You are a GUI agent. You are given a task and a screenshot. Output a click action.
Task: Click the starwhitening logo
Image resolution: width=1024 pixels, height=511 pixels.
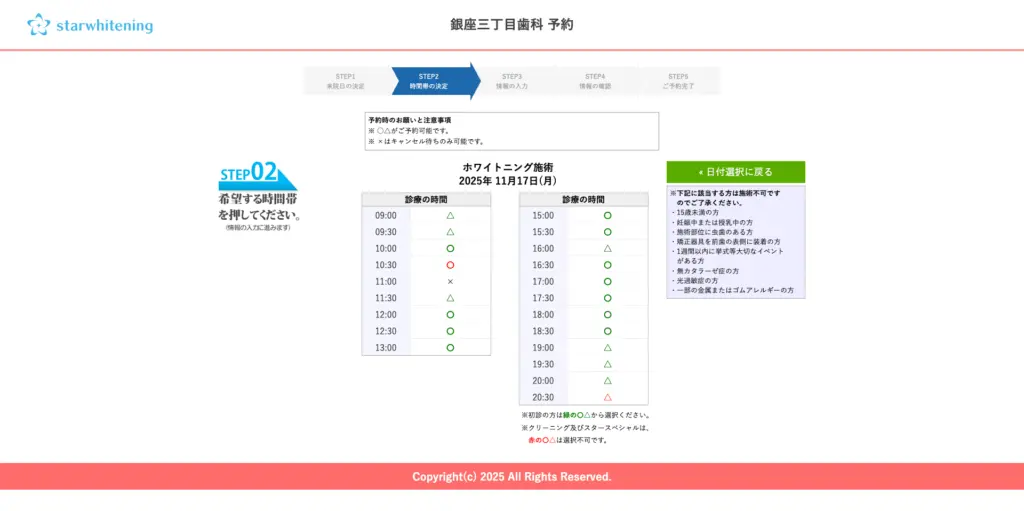coord(90,25)
